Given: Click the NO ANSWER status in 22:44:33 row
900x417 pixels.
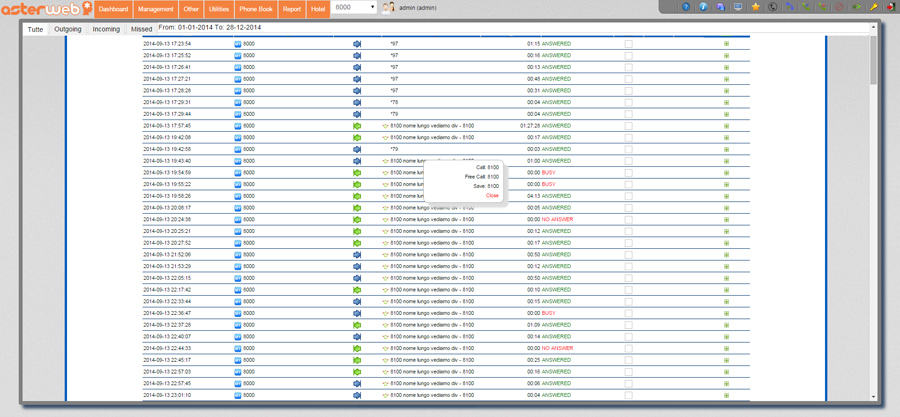Looking at the screenshot, I should (x=557, y=348).
